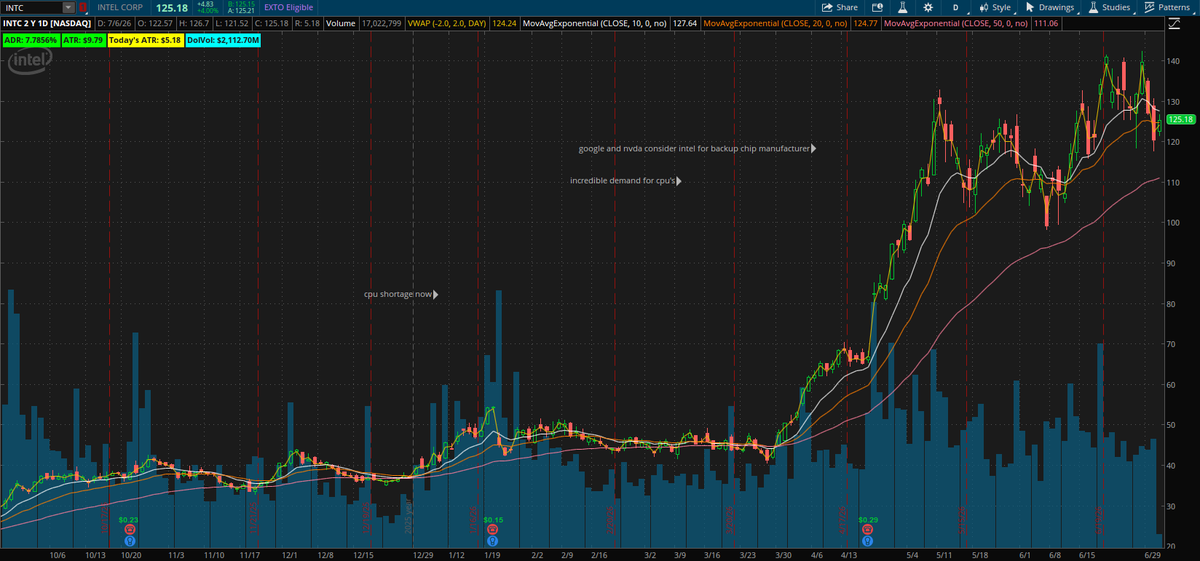The width and height of the screenshot is (1200, 561).
Task: Click the $0.23 earnings value
Action: pyautogui.click(x=128, y=520)
